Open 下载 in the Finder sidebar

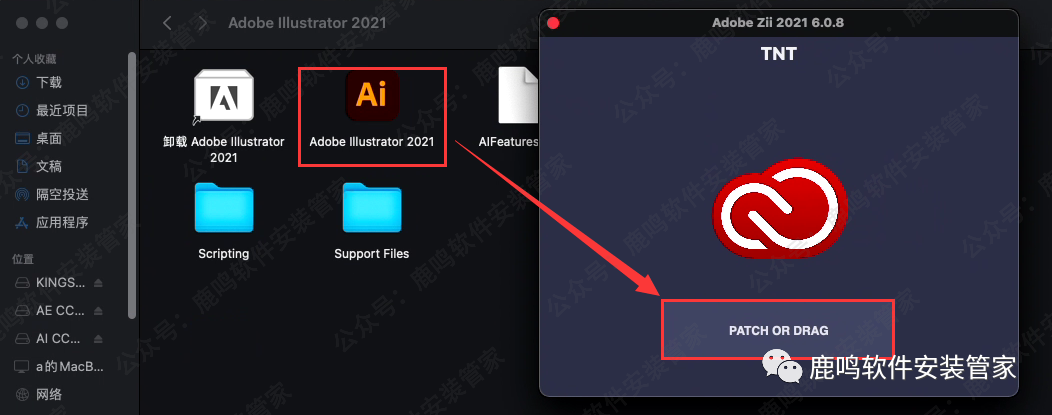(x=48, y=82)
